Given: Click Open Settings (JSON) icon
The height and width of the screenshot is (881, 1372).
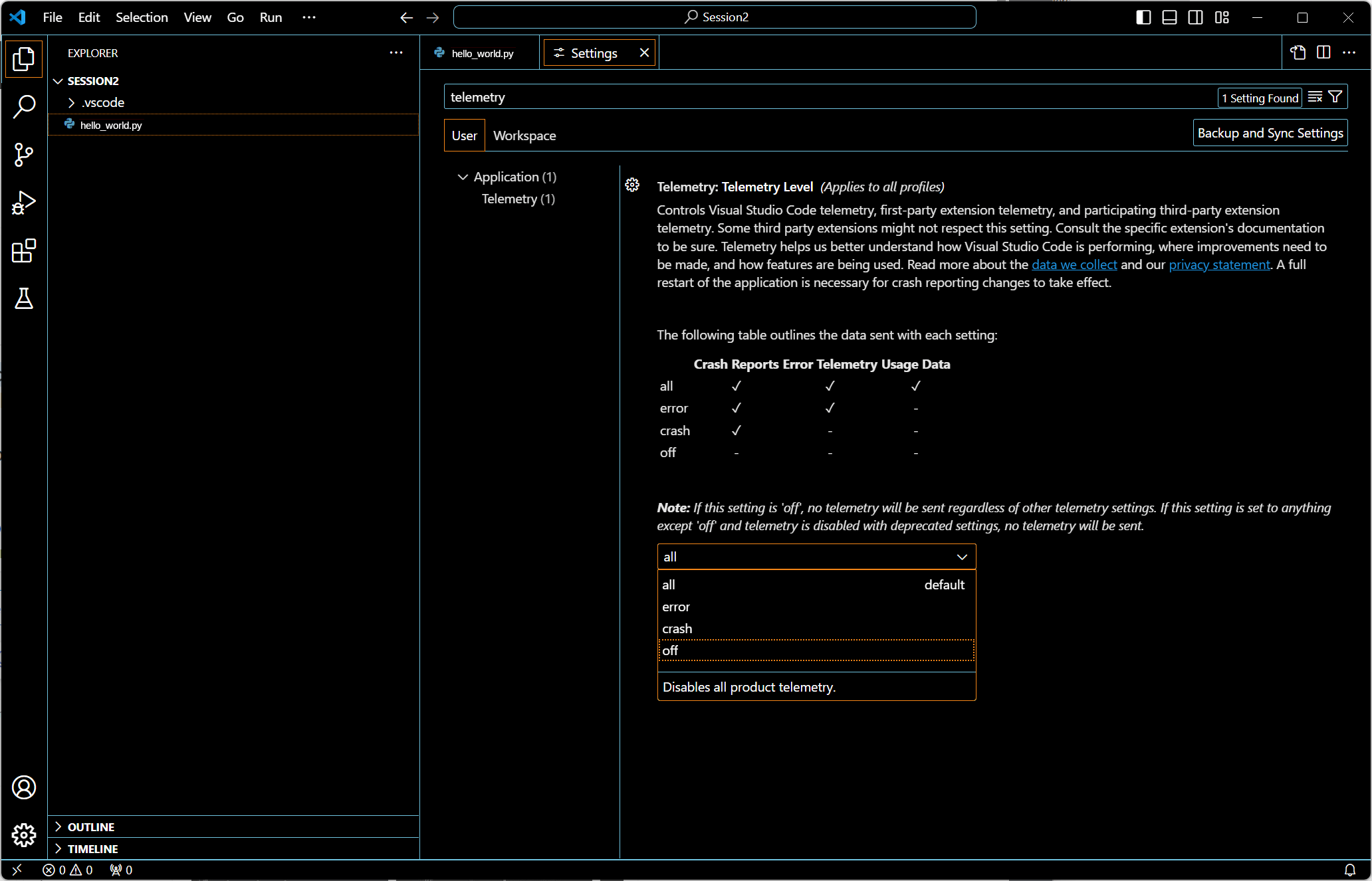Looking at the screenshot, I should (1298, 52).
